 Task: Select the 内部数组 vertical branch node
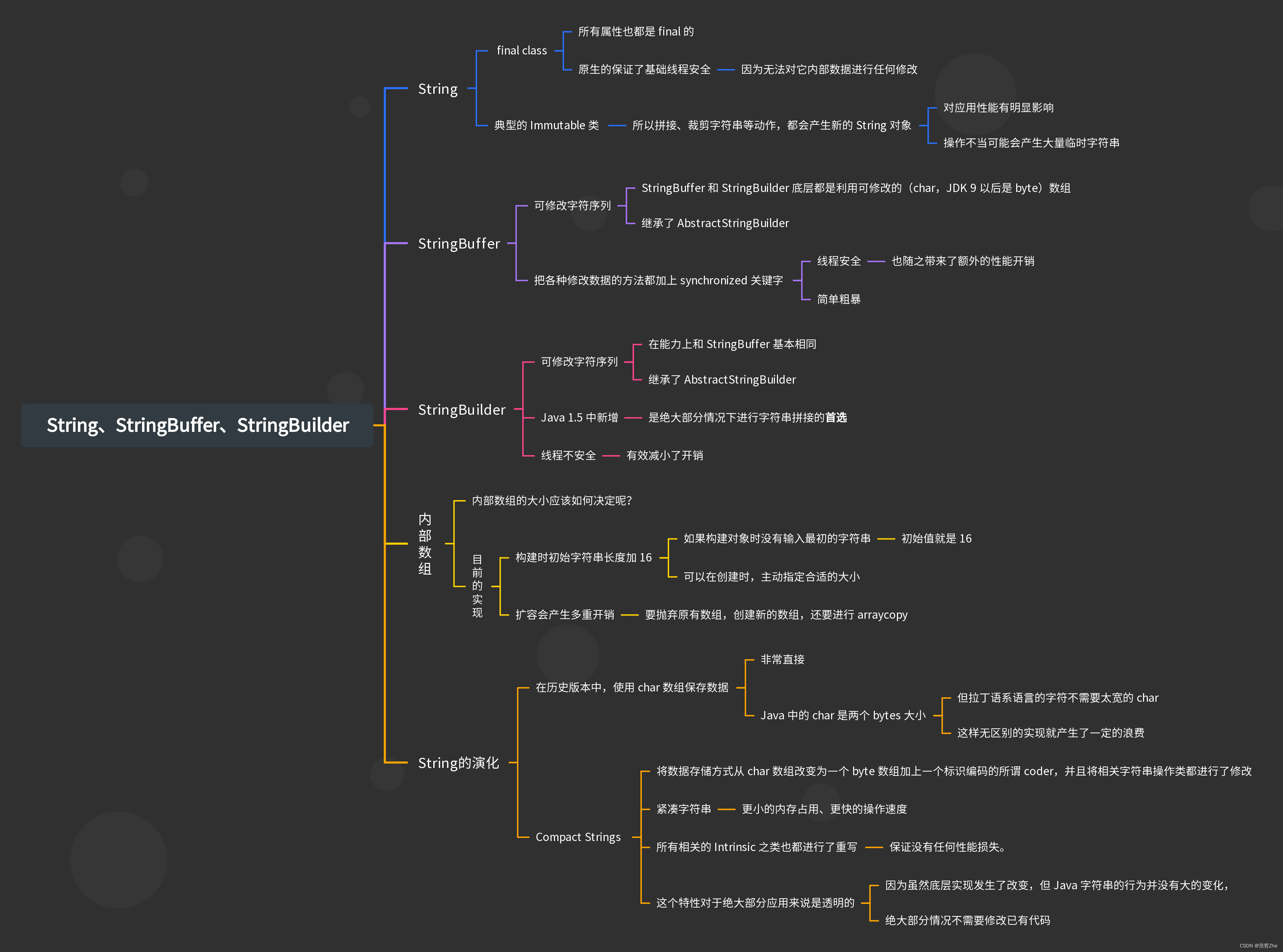pyautogui.click(x=425, y=544)
